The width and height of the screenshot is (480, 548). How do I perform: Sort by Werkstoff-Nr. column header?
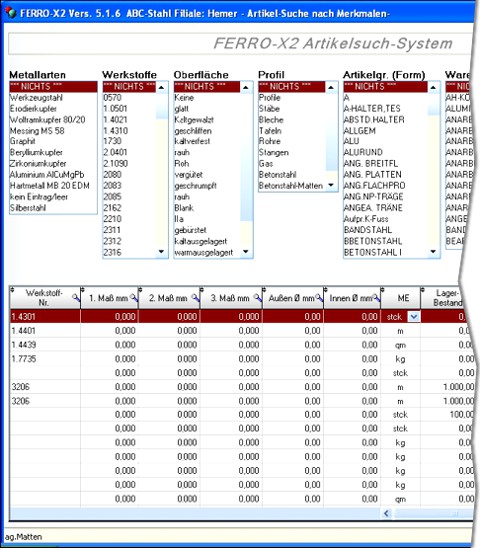point(44,298)
